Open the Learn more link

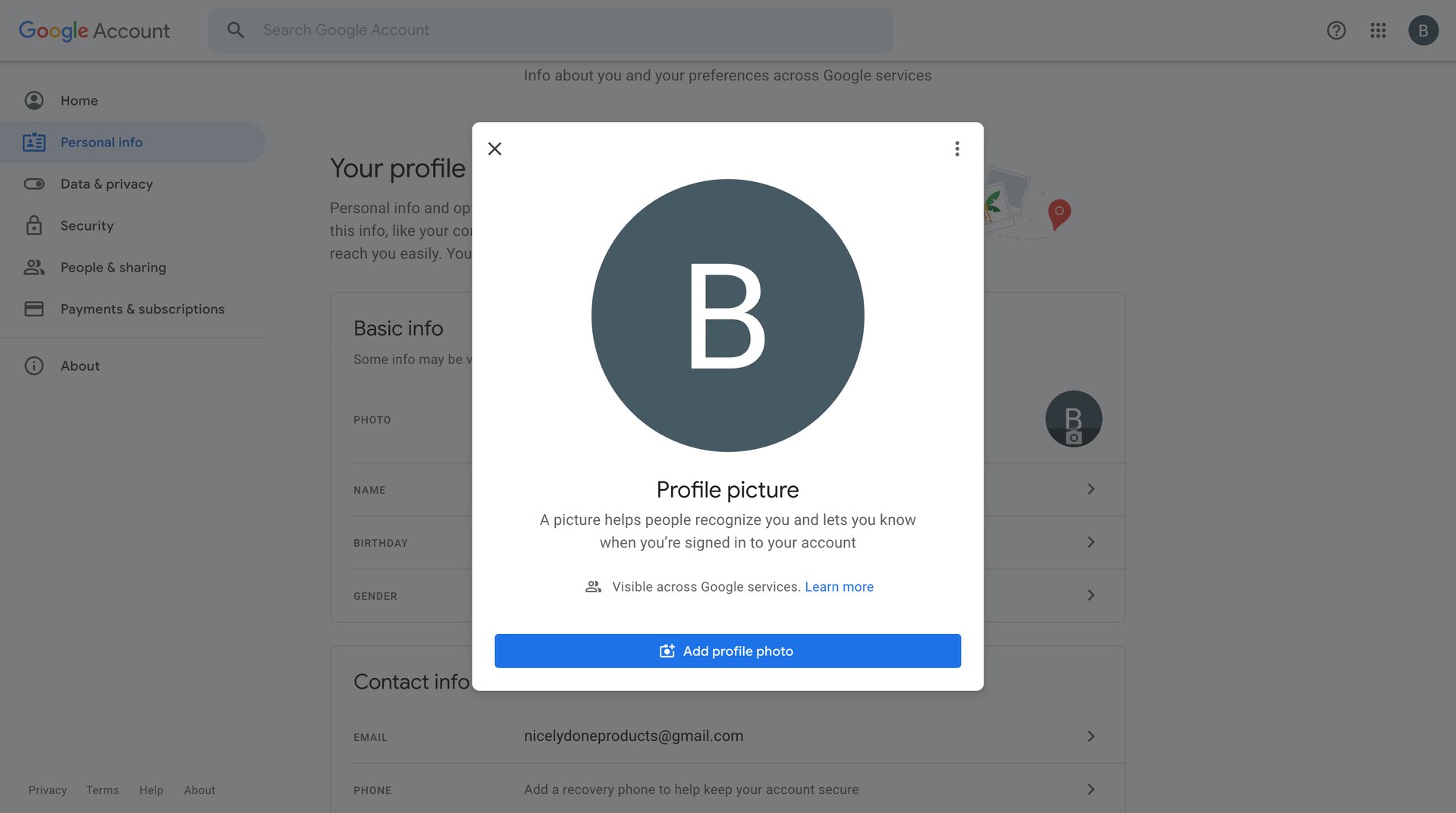pyautogui.click(x=839, y=586)
